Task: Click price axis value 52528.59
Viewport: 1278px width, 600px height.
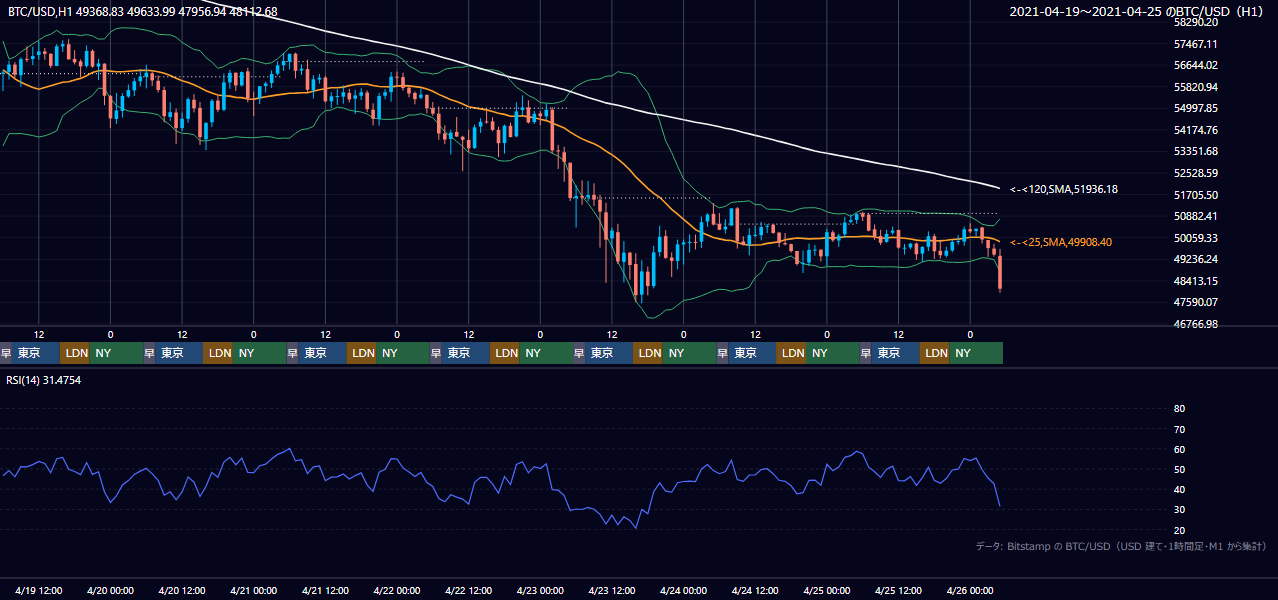Action: [x=1195, y=173]
